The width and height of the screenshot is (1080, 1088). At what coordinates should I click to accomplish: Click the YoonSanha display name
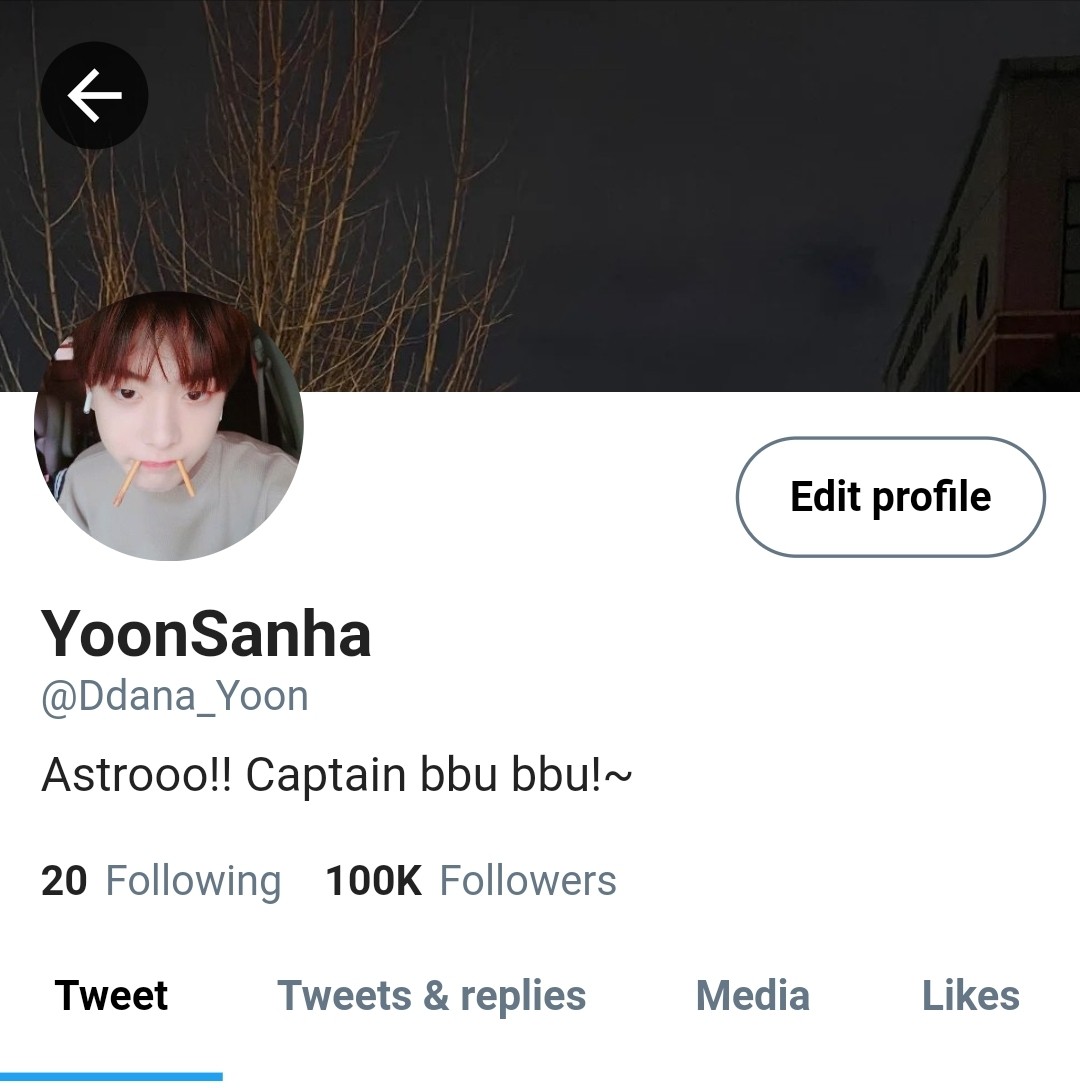pyautogui.click(x=206, y=633)
